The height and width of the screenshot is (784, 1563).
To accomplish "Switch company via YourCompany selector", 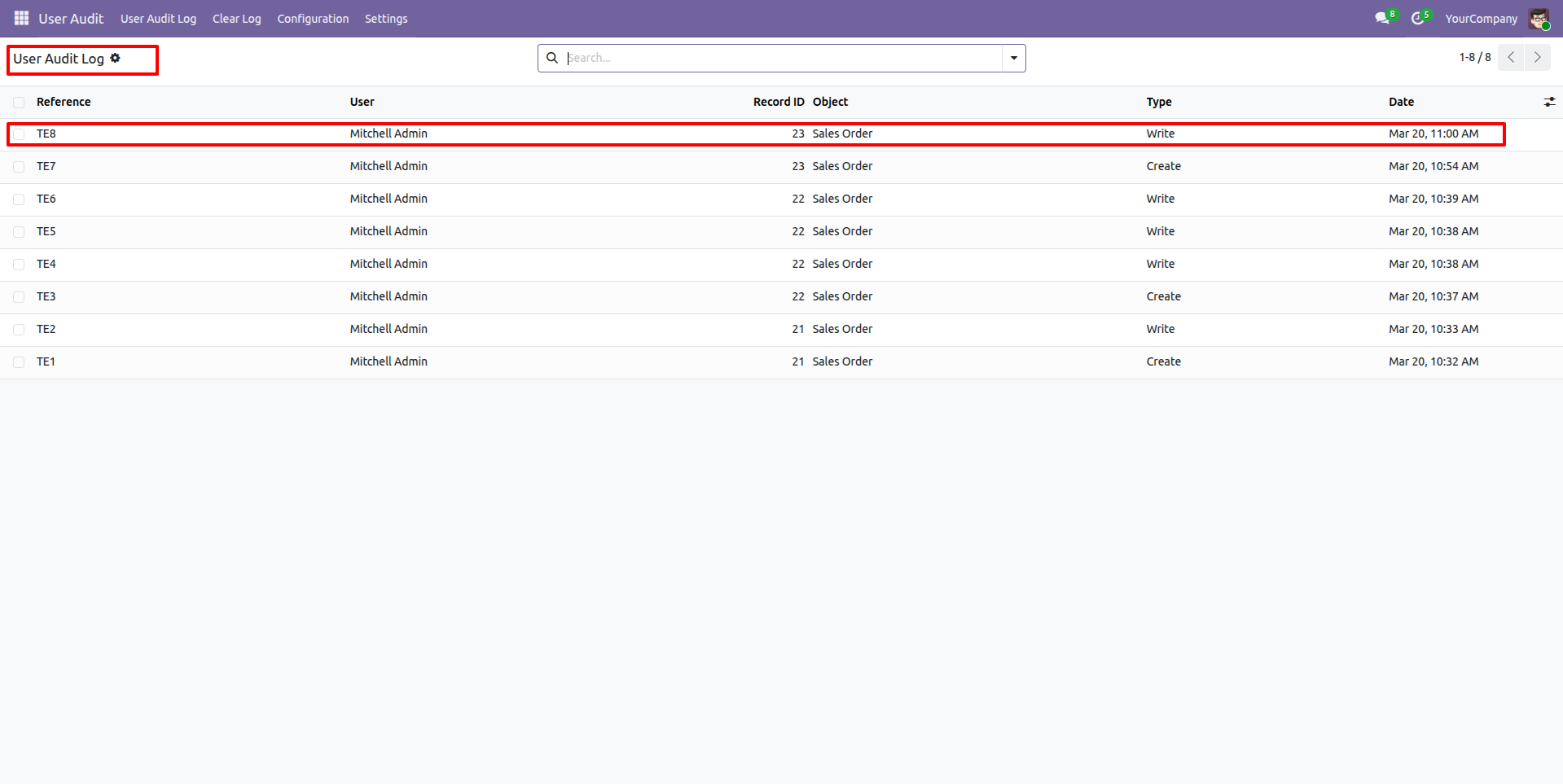I will tap(1481, 19).
